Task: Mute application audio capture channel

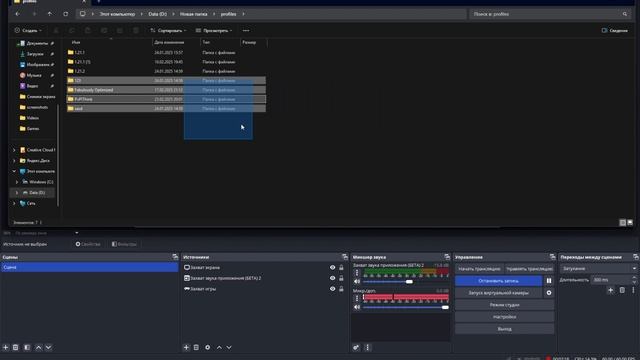Action: pos(357,282)
